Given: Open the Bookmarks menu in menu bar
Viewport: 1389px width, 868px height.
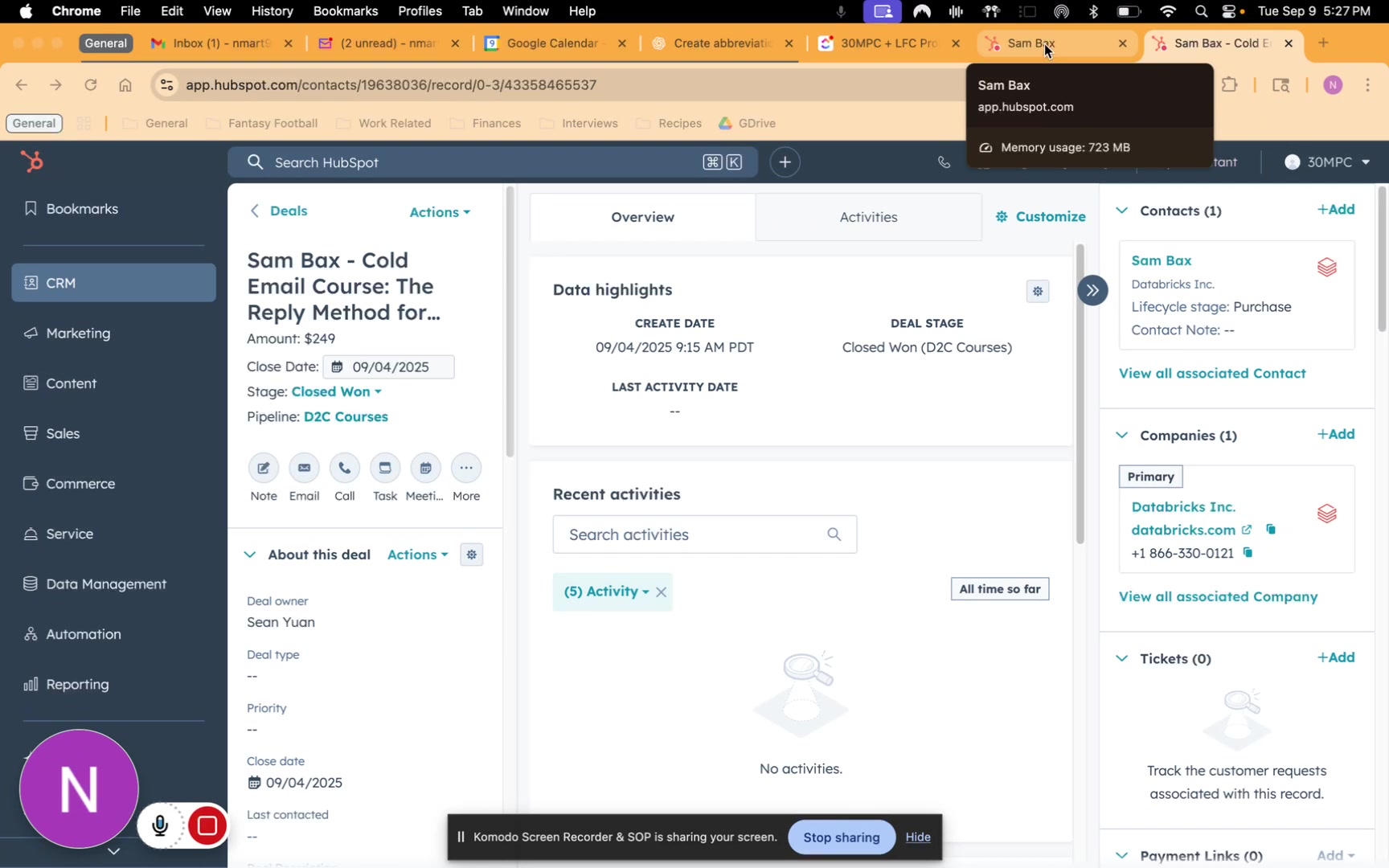Looking at the screenshot, I should (x=345, y=11).
